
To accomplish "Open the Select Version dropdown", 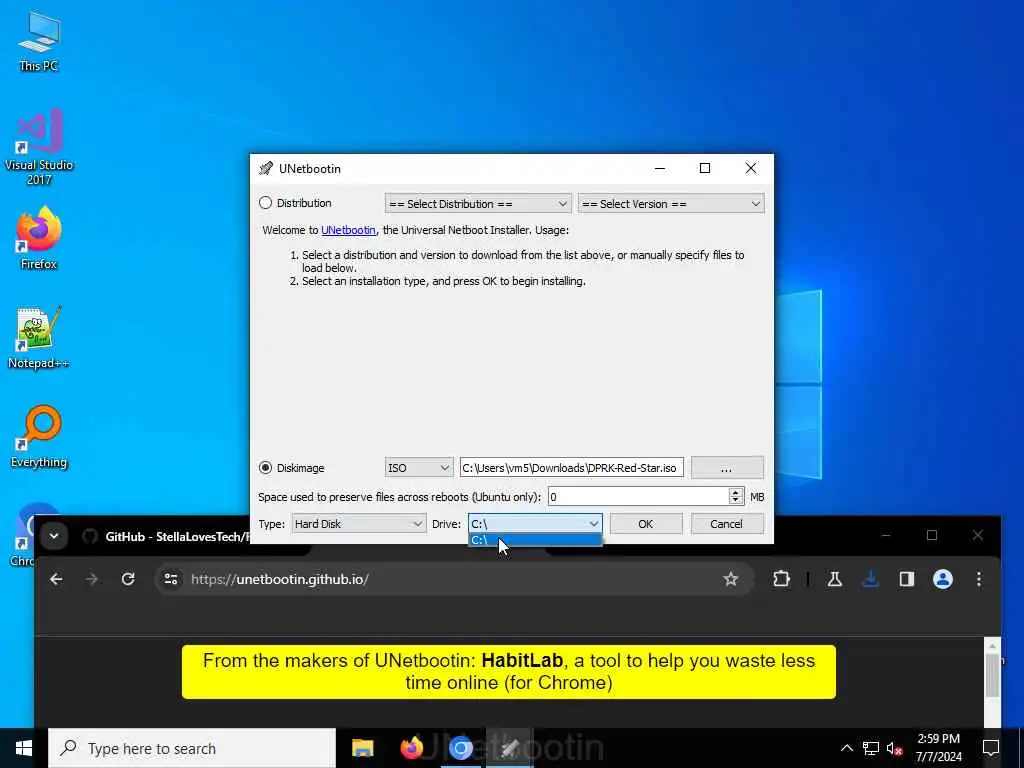I will tap(671, 204).
